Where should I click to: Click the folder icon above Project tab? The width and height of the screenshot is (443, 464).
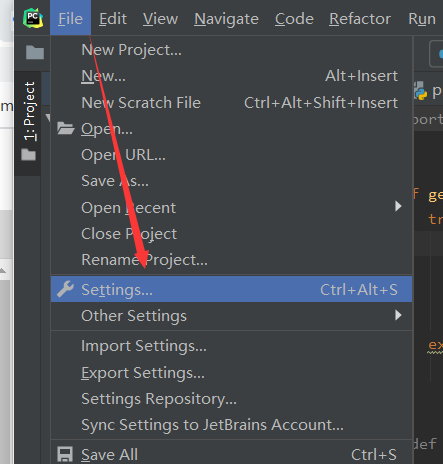[35, 52]
